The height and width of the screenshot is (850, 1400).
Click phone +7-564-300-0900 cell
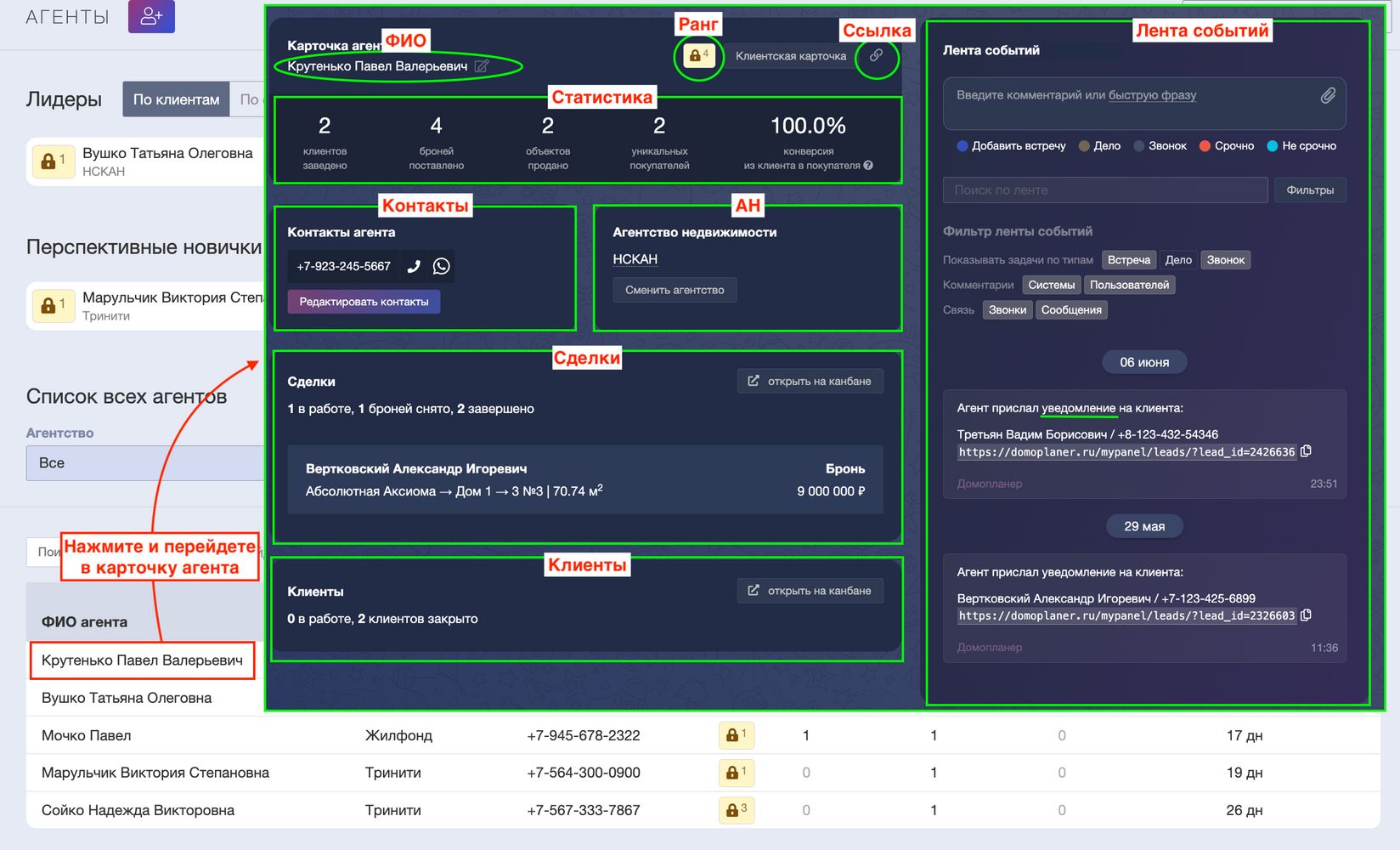tap(584, 773)
